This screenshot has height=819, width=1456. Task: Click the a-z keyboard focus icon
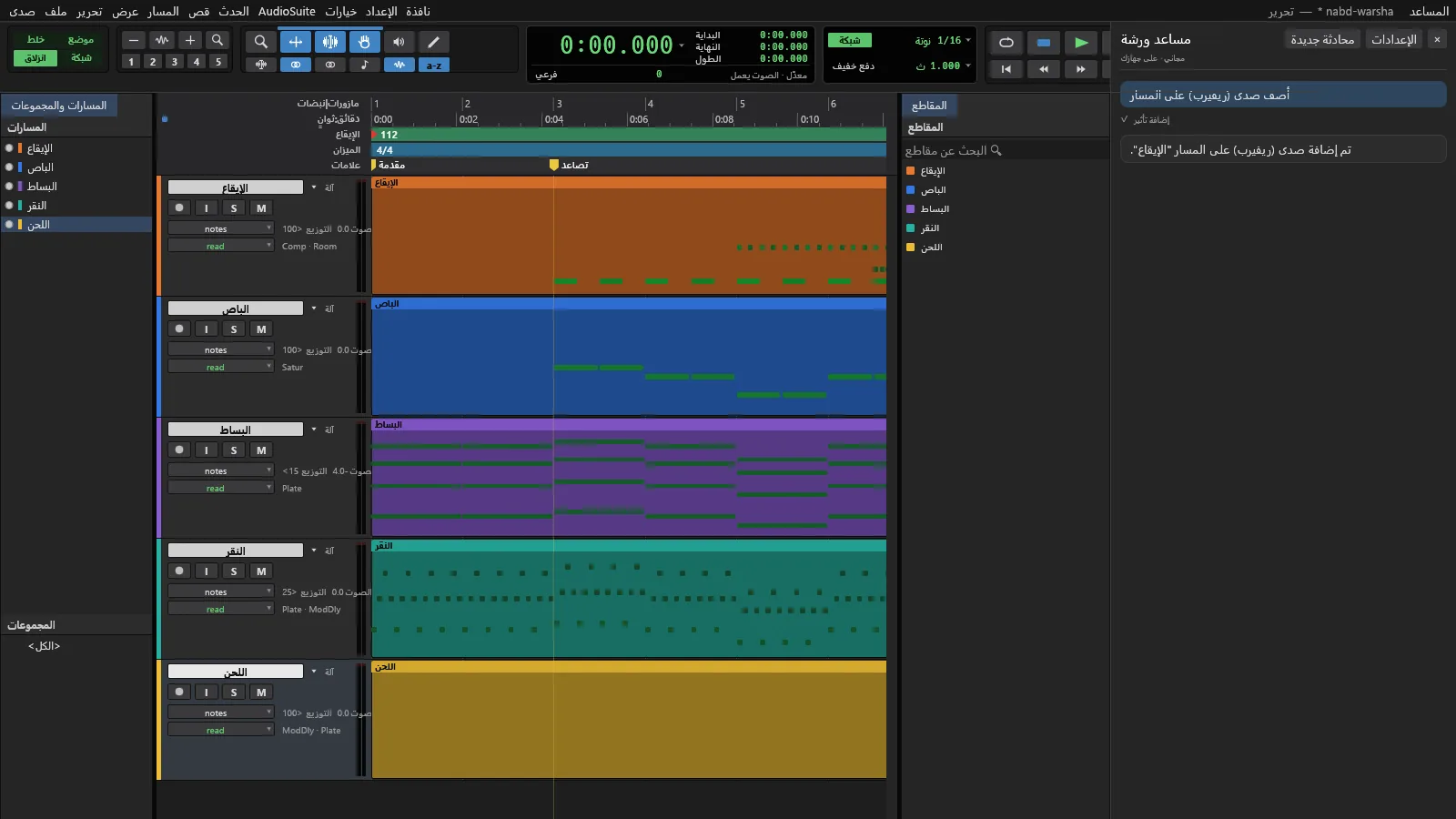pos(433,65)
